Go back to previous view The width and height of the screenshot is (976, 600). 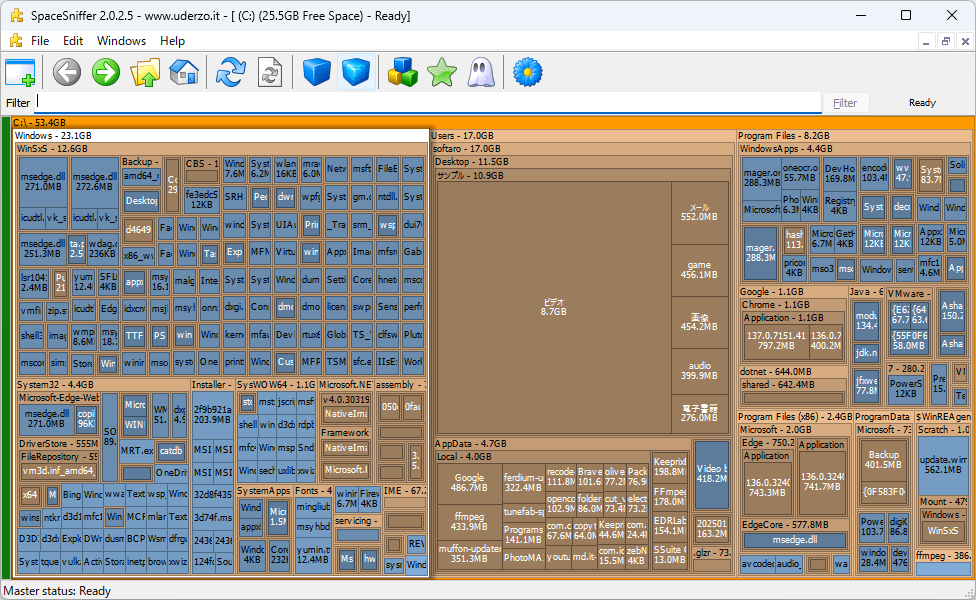pyautogui.click(x=67, y=72)
